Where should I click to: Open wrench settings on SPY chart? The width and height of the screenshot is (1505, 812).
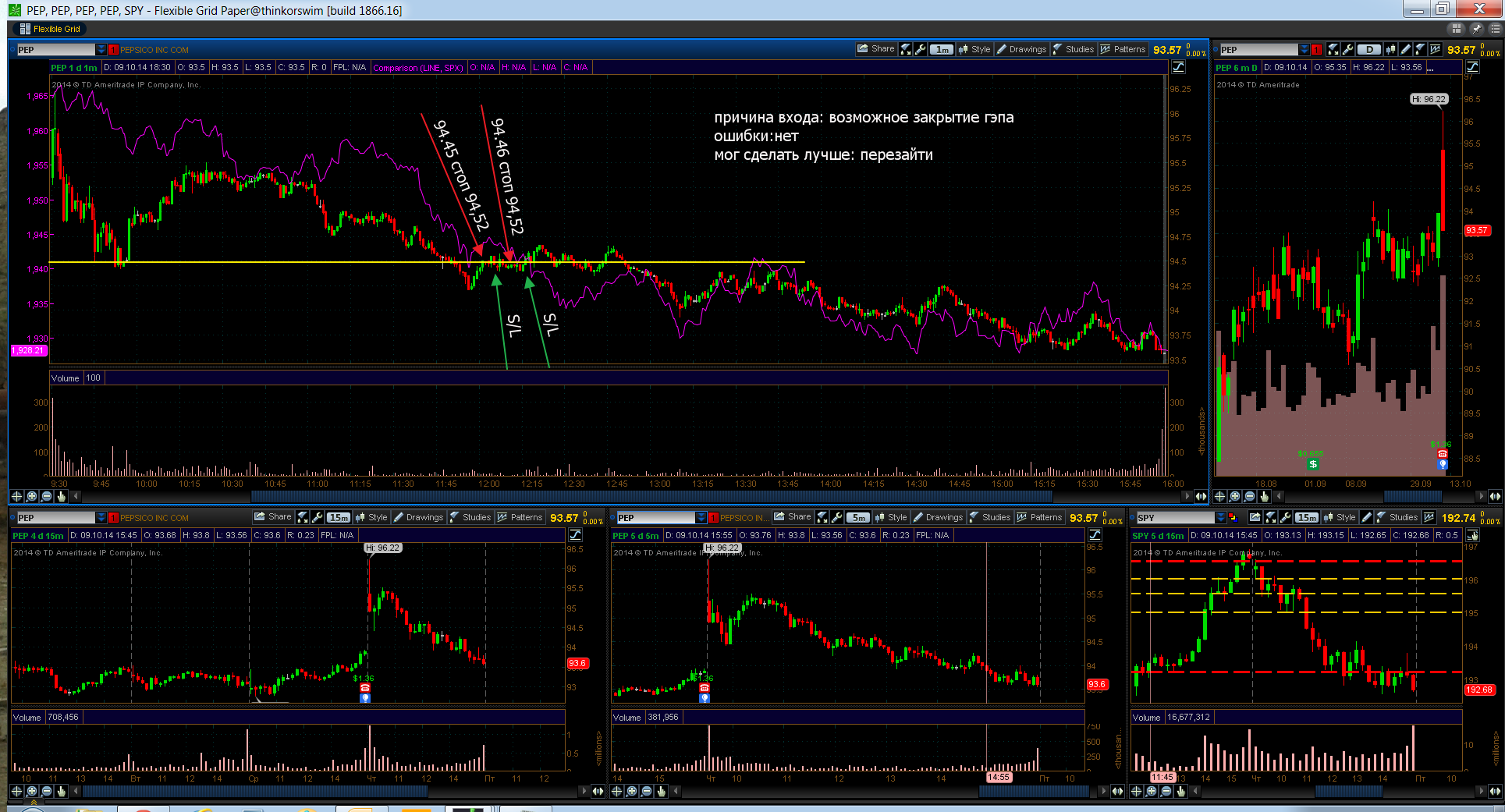(x=1285, y=517)
